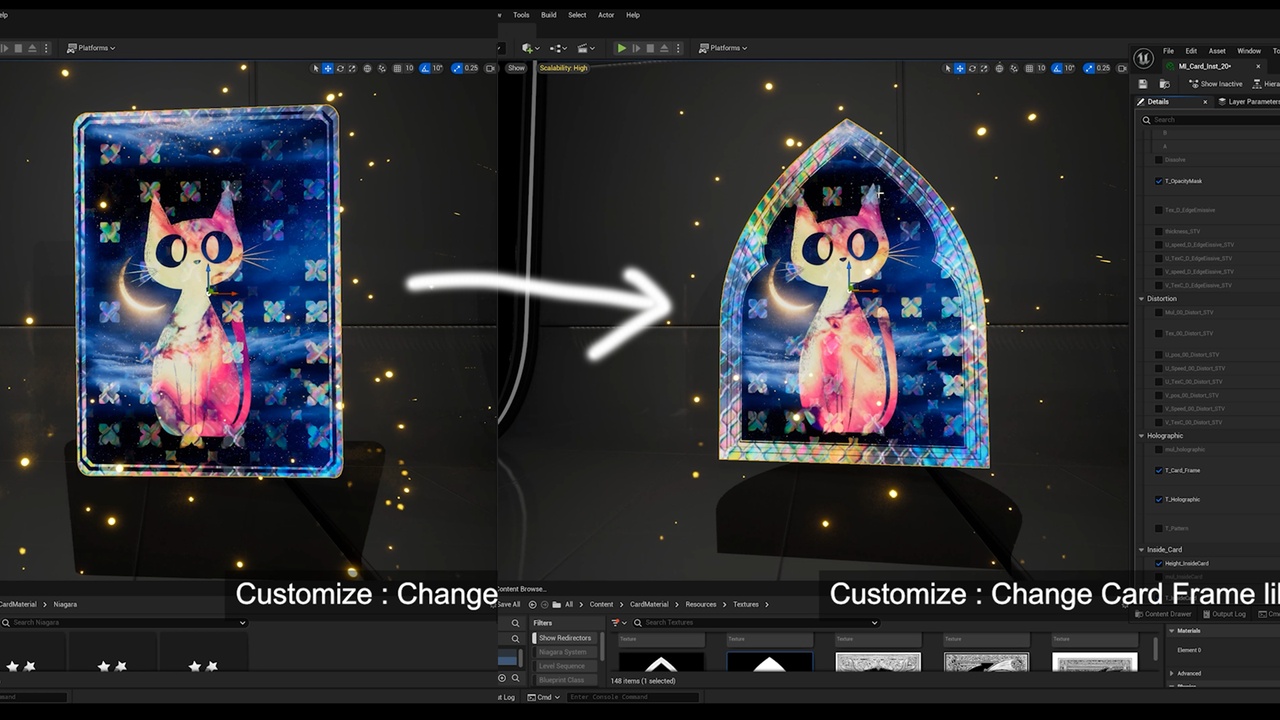Click the Details panel search field
1280x720 pixels.
tap(1211, 120)
